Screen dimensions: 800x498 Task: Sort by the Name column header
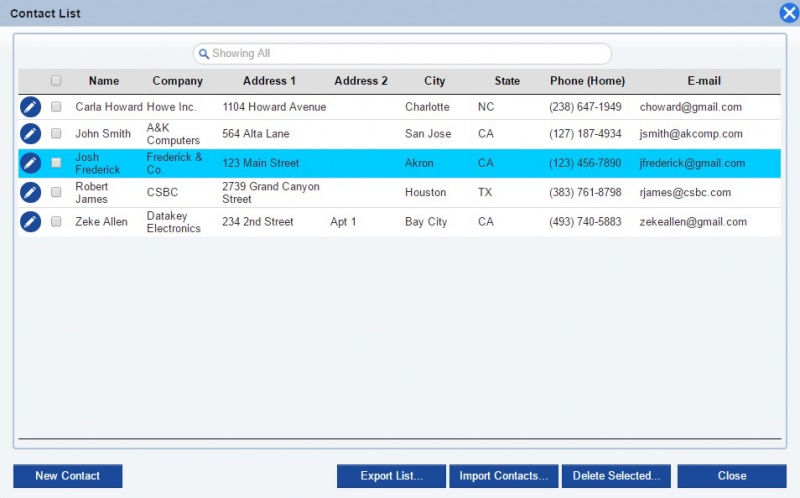pyautogui.click(x=103, y=81)
